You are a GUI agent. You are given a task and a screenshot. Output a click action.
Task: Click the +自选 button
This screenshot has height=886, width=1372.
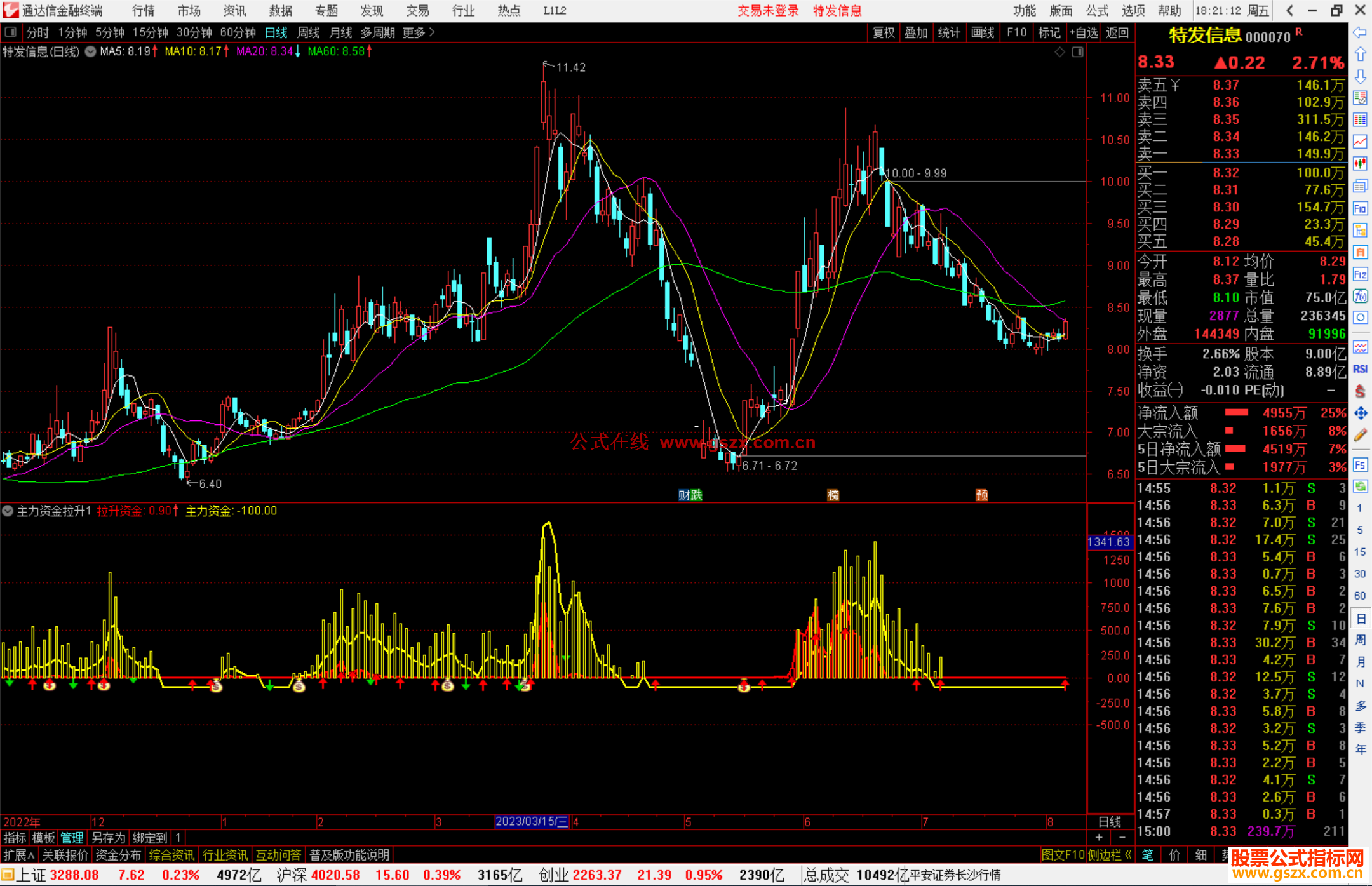[1084, 32]
